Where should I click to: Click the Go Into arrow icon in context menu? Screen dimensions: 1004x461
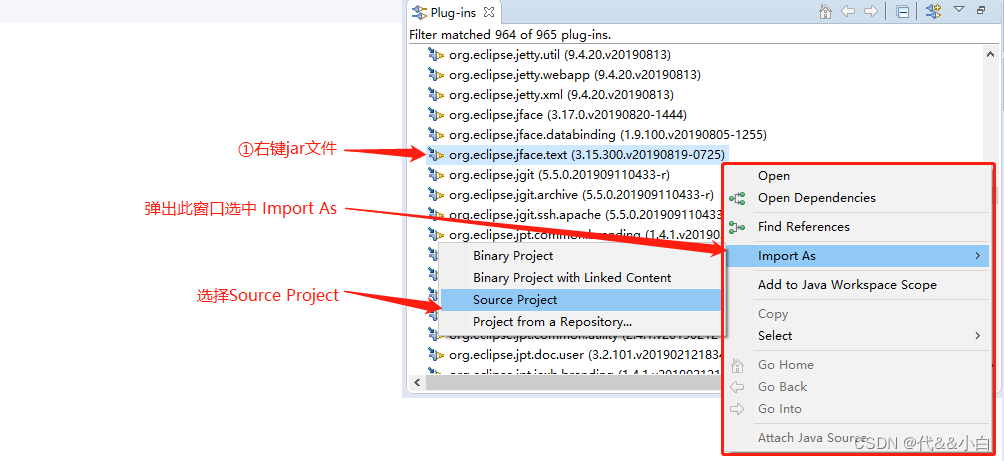point(737,408)
